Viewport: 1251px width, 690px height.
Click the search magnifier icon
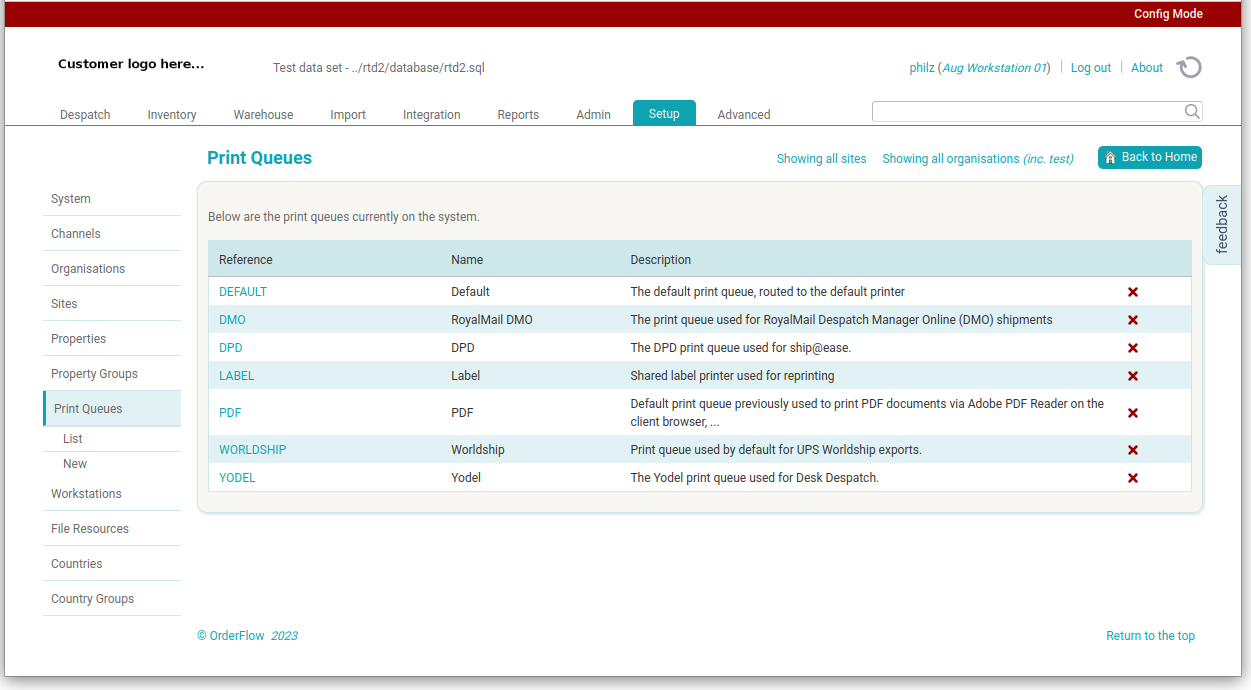pyautogui.click(x=1191, y=111)
